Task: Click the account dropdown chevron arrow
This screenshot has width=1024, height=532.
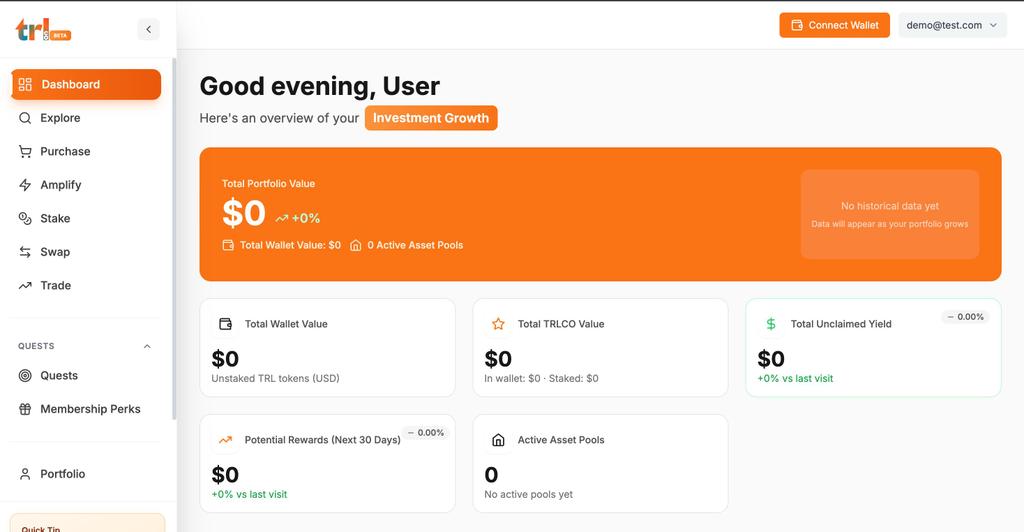Action: (x=993, y=25)
